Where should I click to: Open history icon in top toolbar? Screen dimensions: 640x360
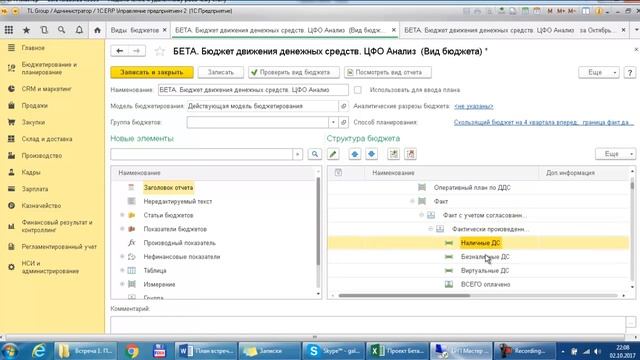(44, 30)
